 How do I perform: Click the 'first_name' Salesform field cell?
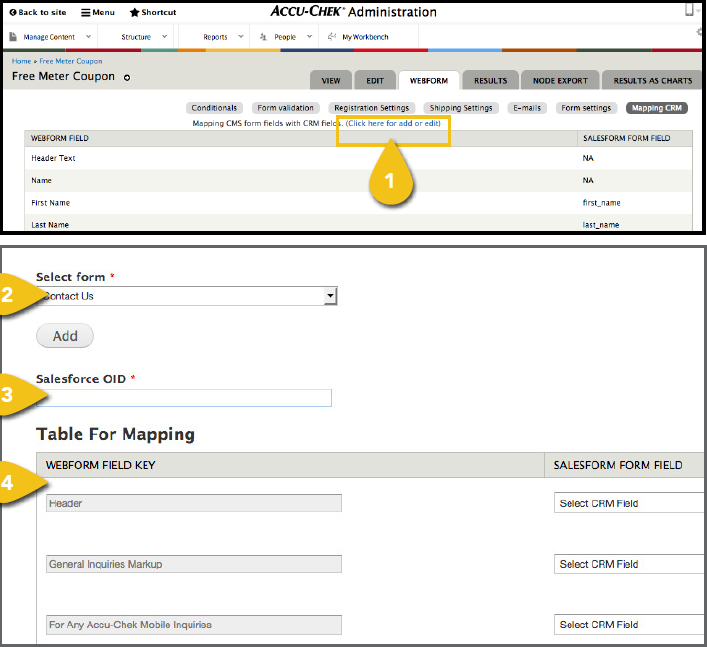(x=601, y=203)
